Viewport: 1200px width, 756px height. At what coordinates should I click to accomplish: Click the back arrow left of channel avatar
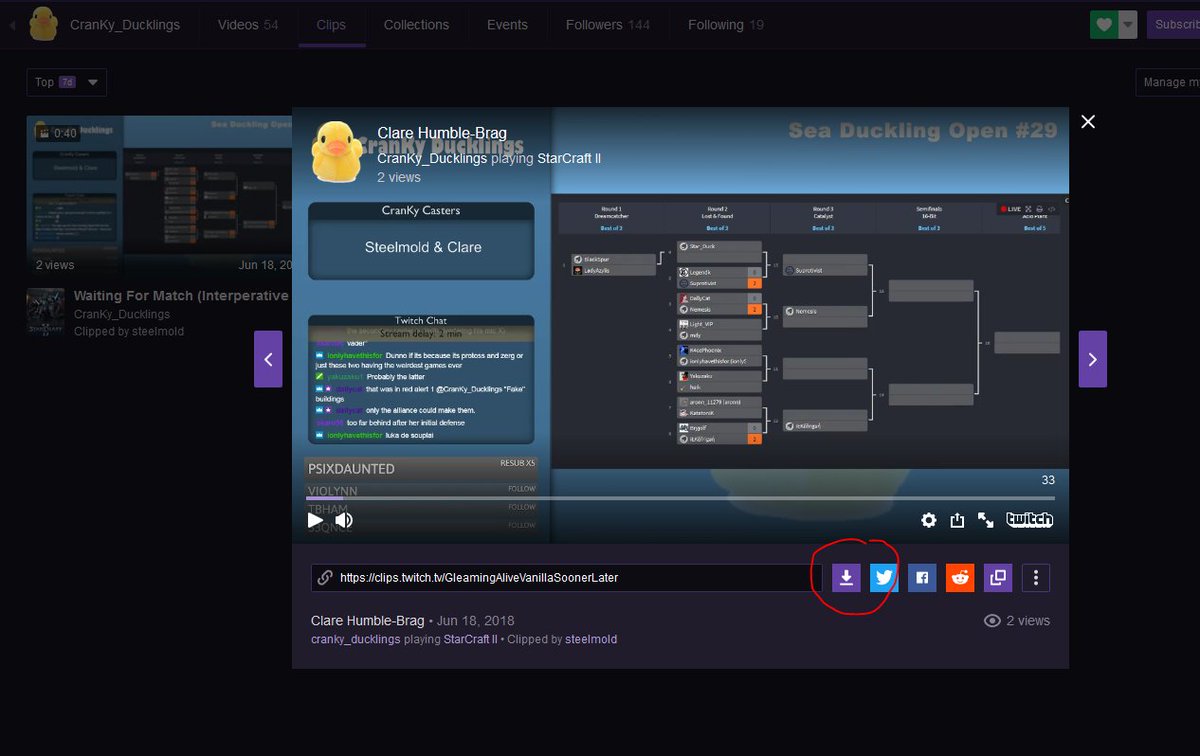12,25
